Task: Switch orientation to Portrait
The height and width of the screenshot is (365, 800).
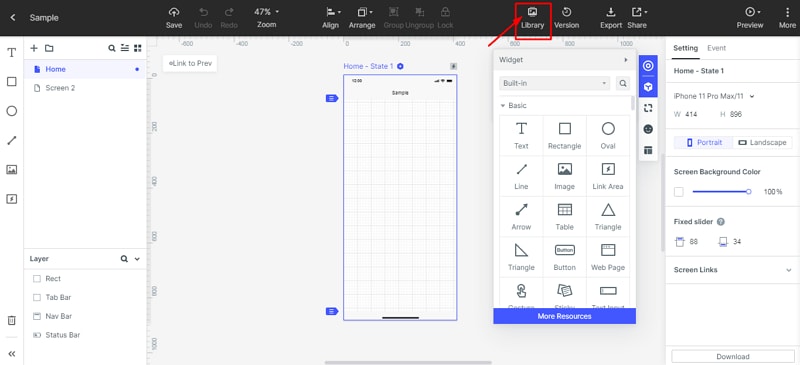Action: coord(704,142)
